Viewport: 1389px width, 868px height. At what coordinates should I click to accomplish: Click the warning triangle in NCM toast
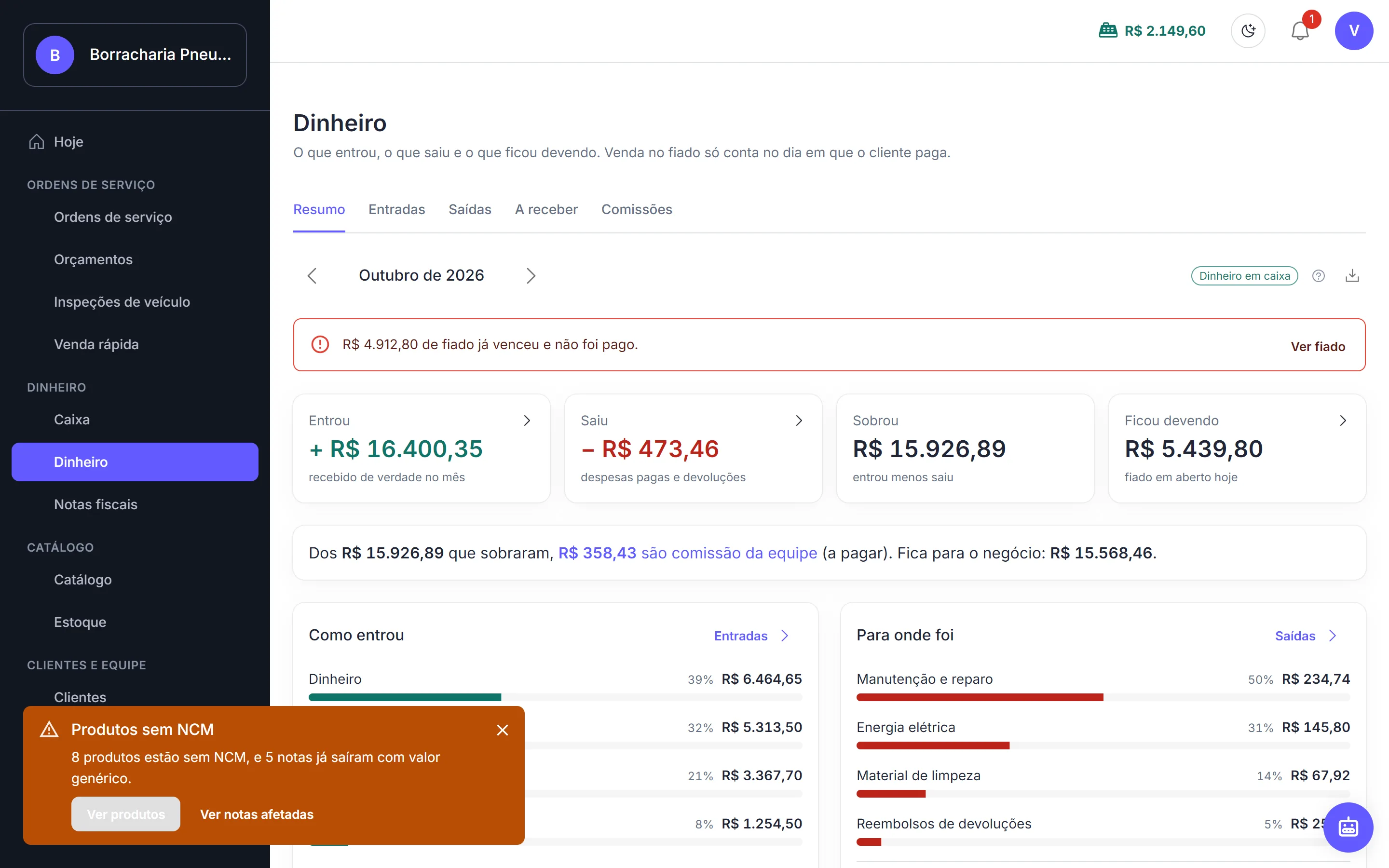pyautogui.click(x=49, y=730)
